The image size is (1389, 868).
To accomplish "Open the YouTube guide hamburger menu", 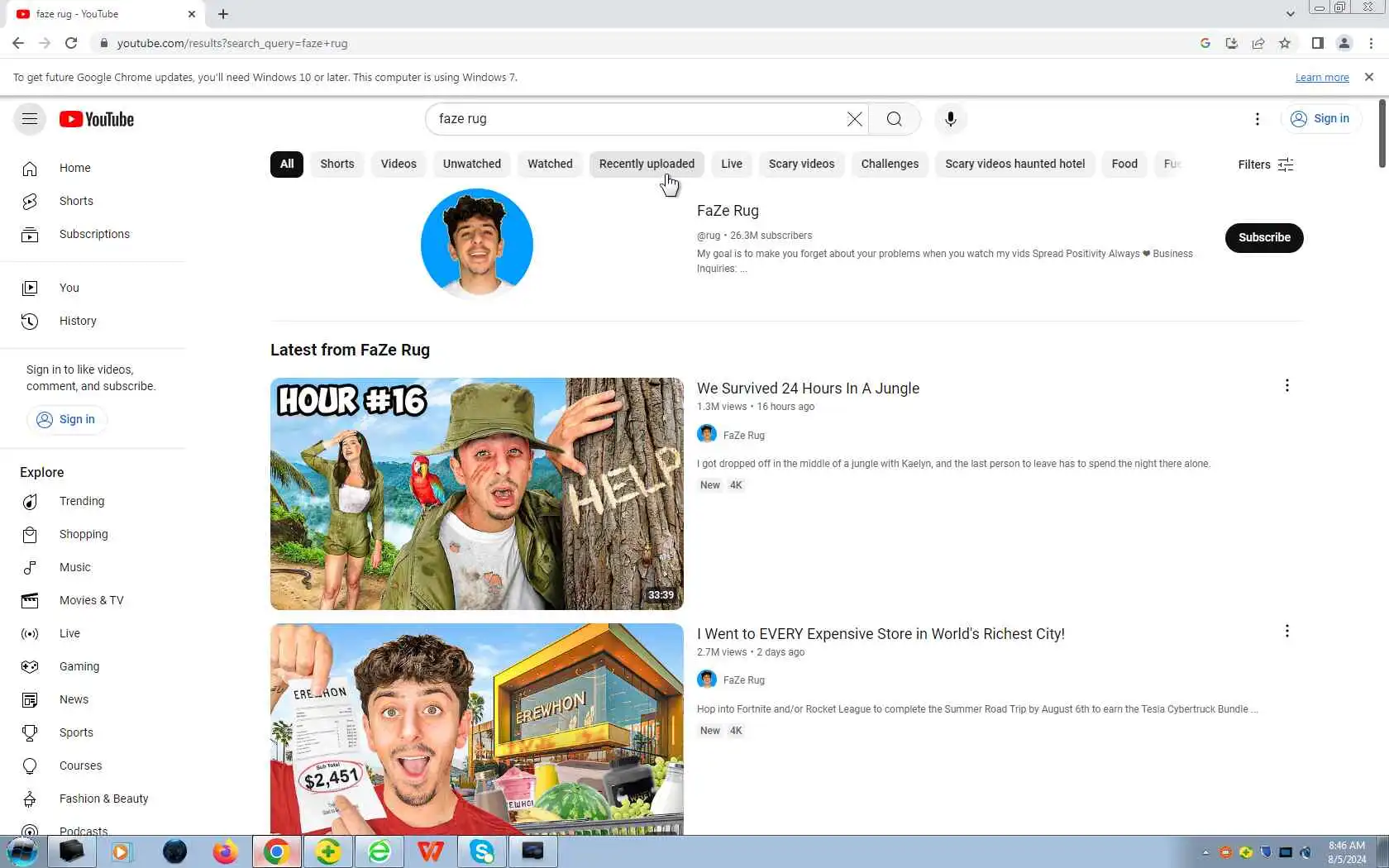I will pos(30,119).
